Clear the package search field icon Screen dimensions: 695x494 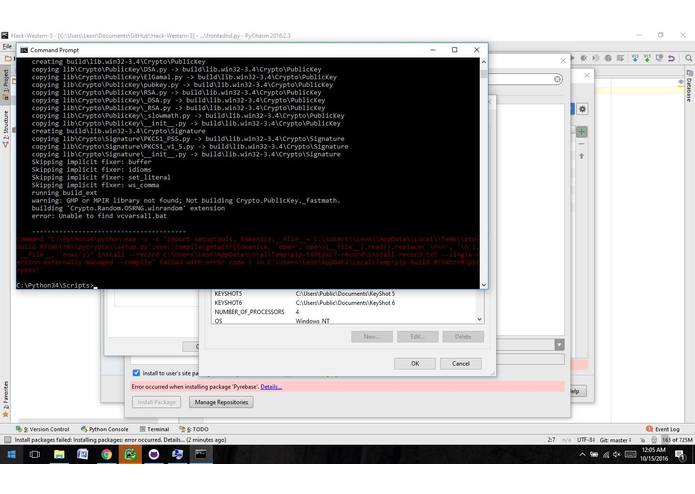click(x=558, y=79)
